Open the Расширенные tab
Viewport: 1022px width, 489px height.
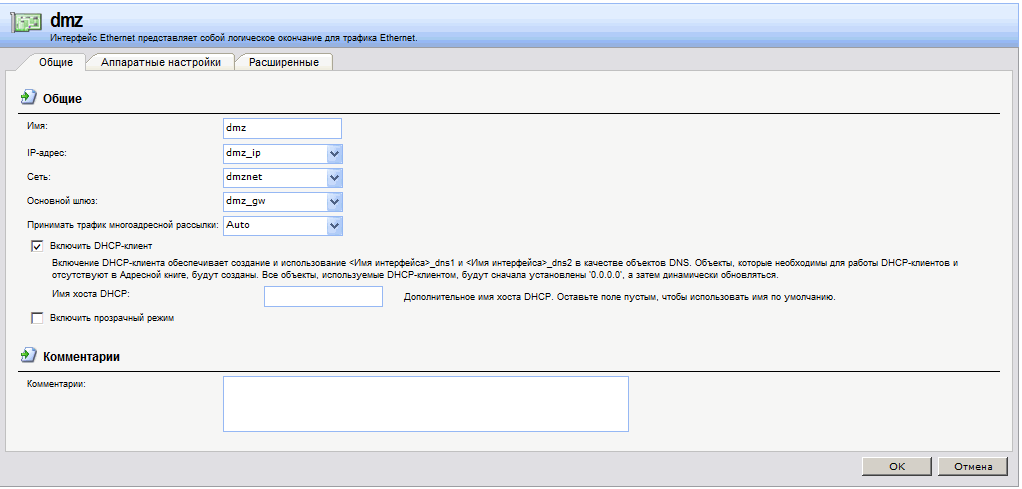[x=284, y=63]
